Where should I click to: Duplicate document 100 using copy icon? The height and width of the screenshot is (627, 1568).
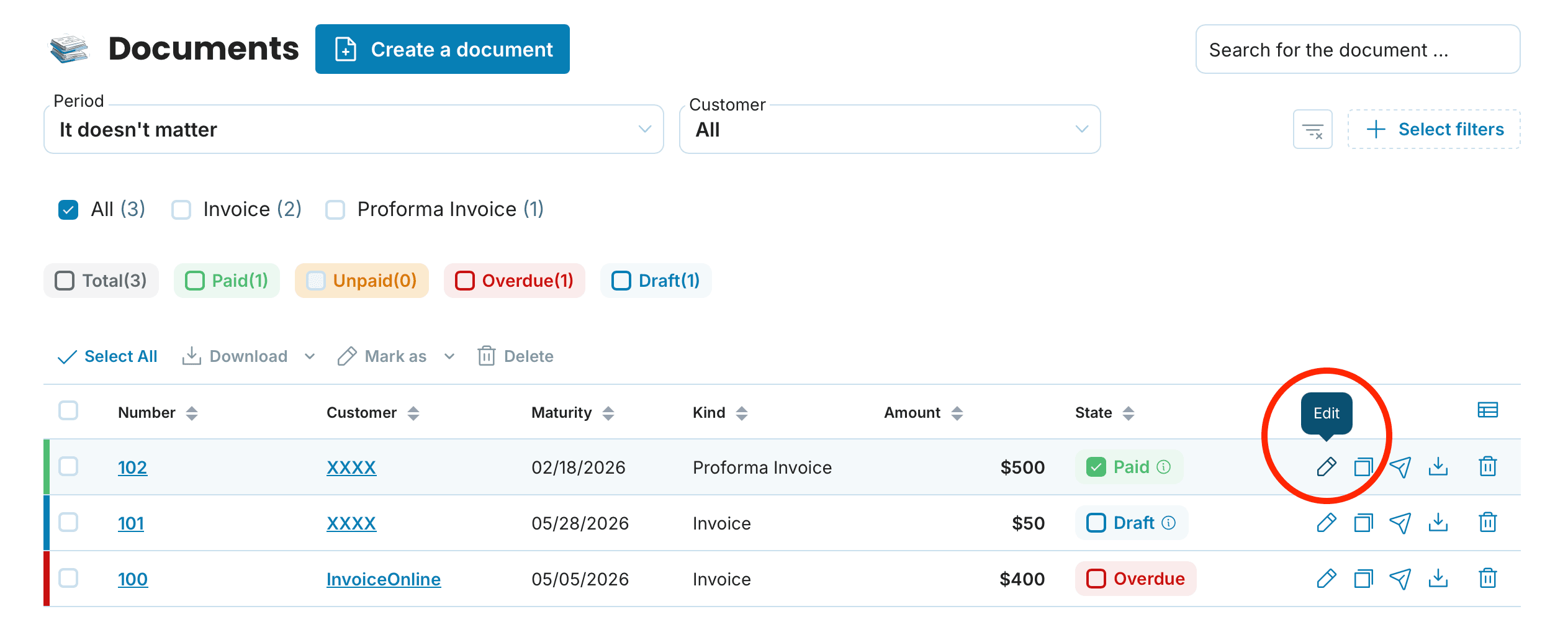[x=1363, y=579]
